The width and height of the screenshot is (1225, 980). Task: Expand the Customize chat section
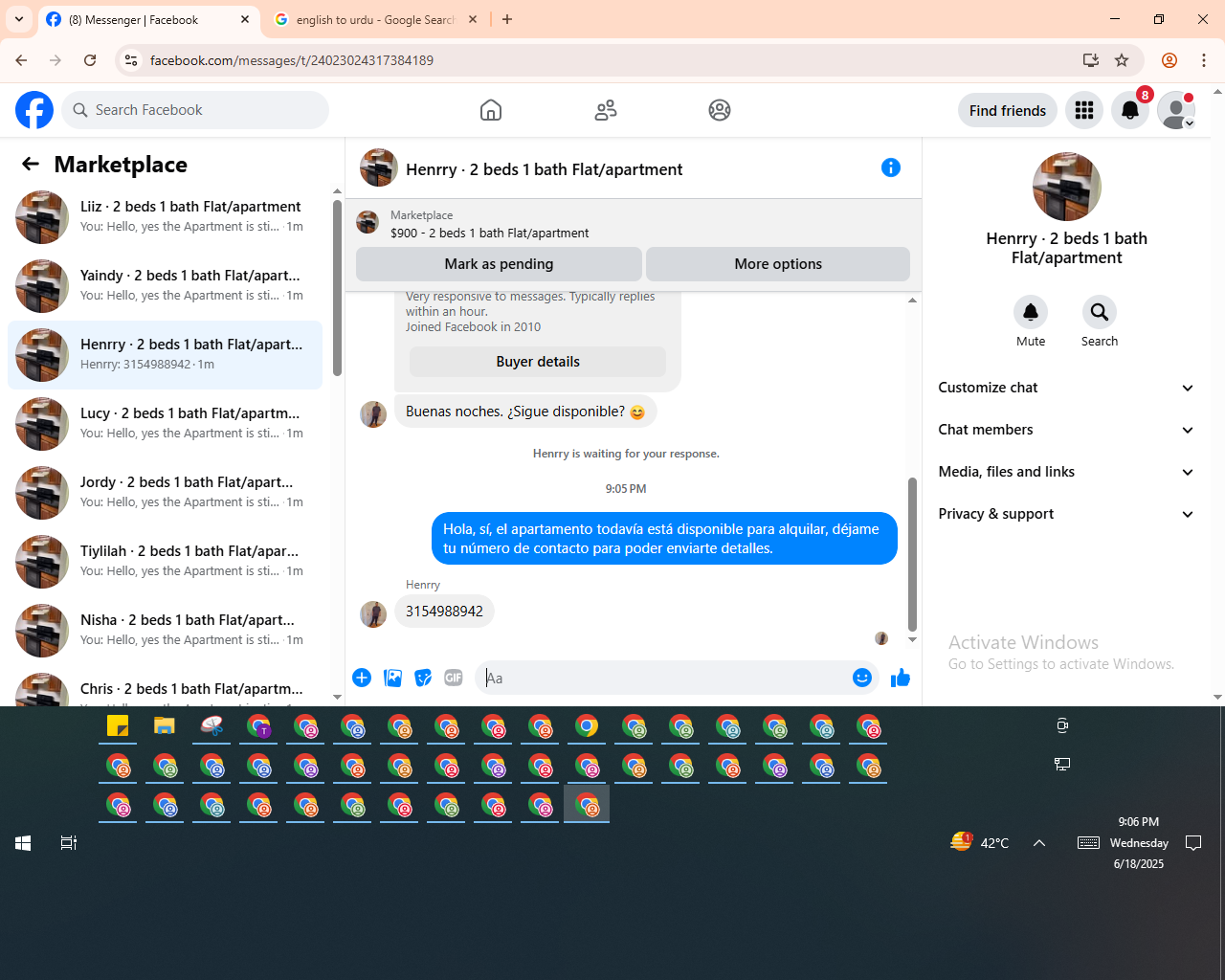tap(1066, 388)
